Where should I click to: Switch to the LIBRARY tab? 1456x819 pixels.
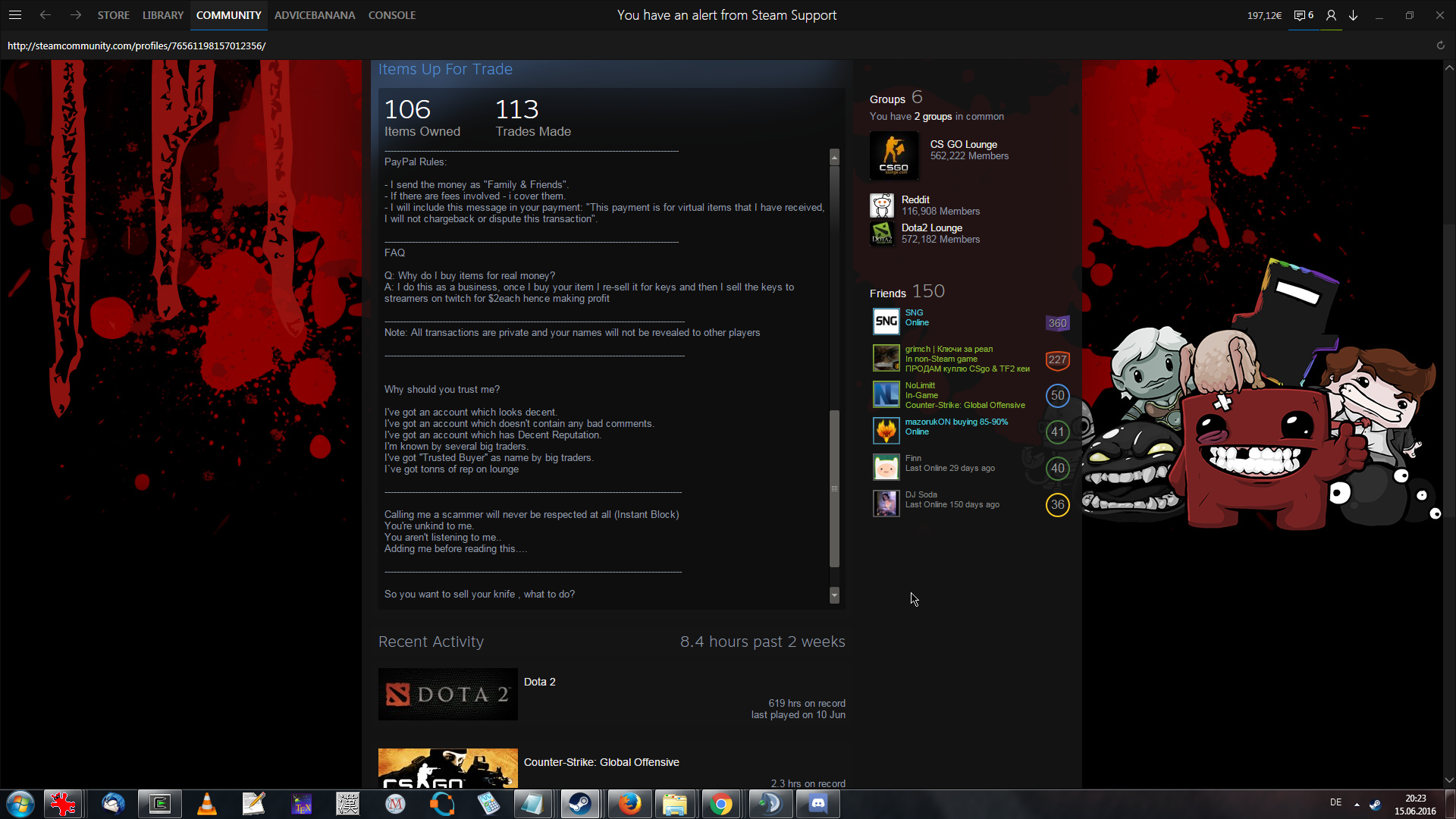point(163,15)
